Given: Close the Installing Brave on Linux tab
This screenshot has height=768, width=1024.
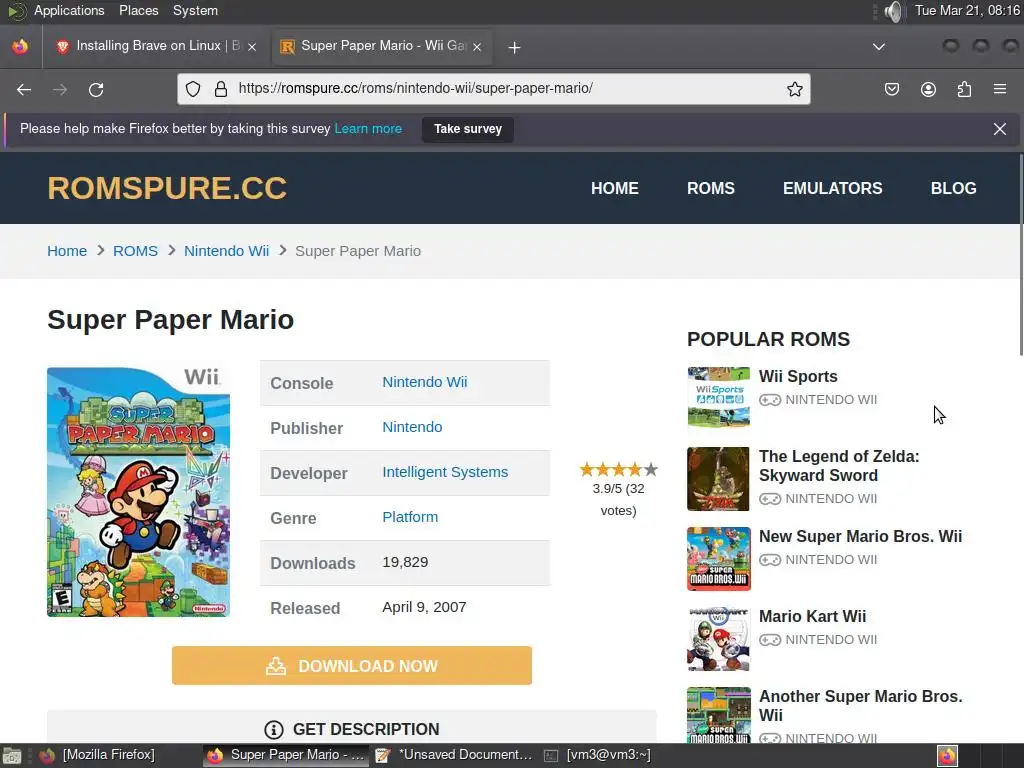Looking at the screenshot, I should pyautogui.click(x=251, y=47).
